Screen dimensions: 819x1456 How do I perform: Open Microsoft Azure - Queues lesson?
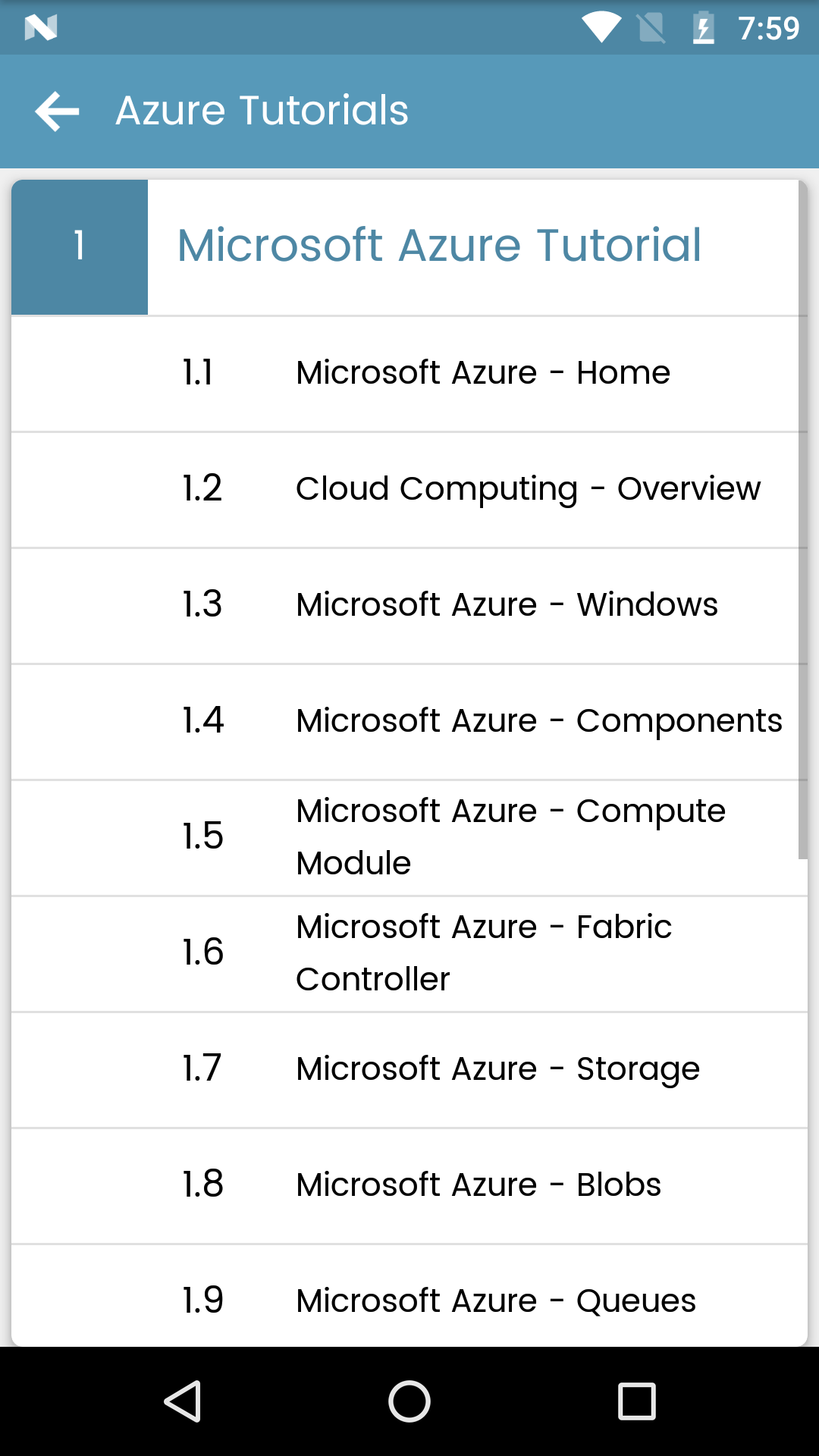[409, 1296]
